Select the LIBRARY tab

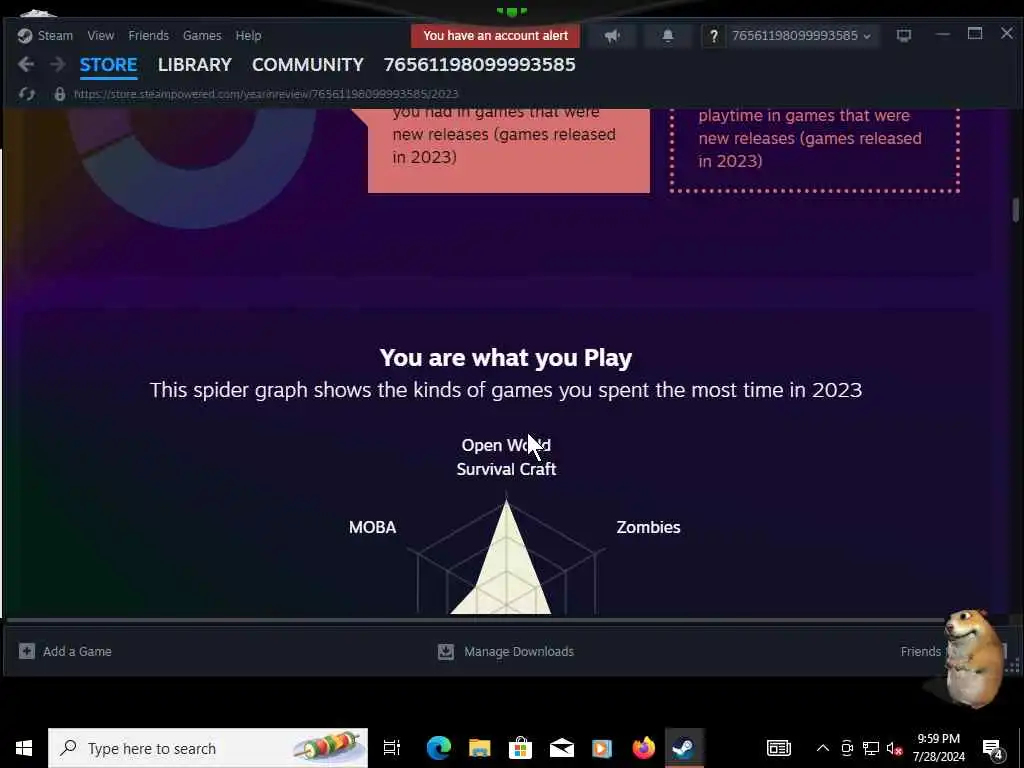tap(195, 65)
